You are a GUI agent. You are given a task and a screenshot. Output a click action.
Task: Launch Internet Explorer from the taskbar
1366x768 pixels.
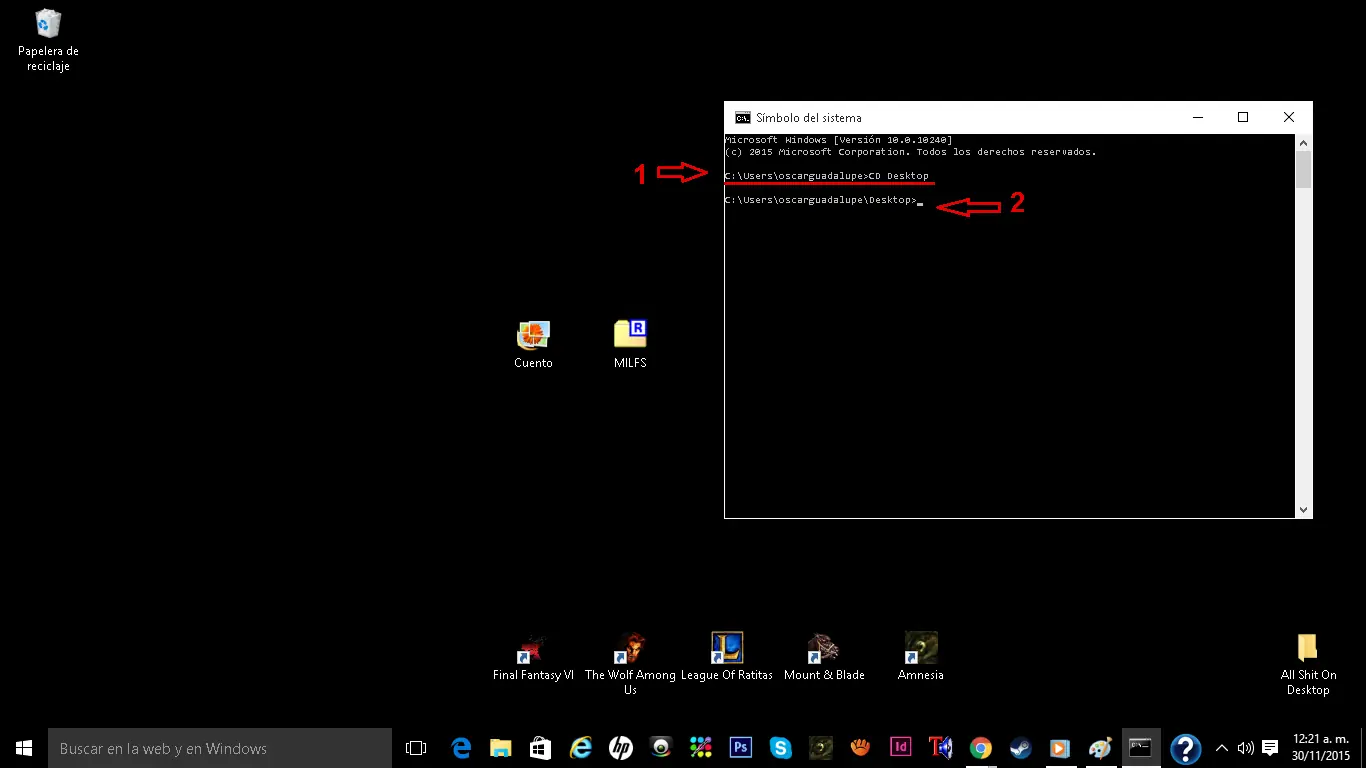click(x=581, y=748)
